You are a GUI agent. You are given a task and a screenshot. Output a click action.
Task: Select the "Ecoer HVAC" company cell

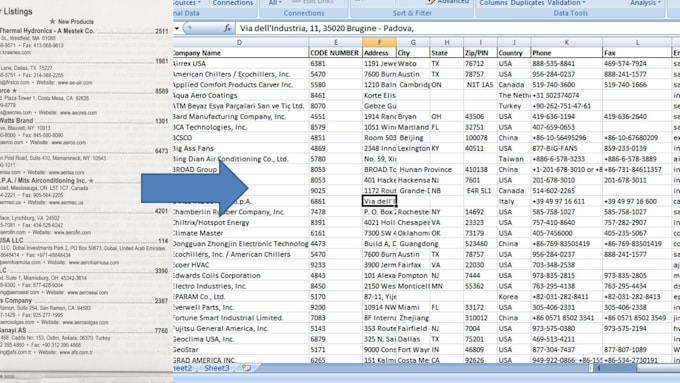click(241, 265)
